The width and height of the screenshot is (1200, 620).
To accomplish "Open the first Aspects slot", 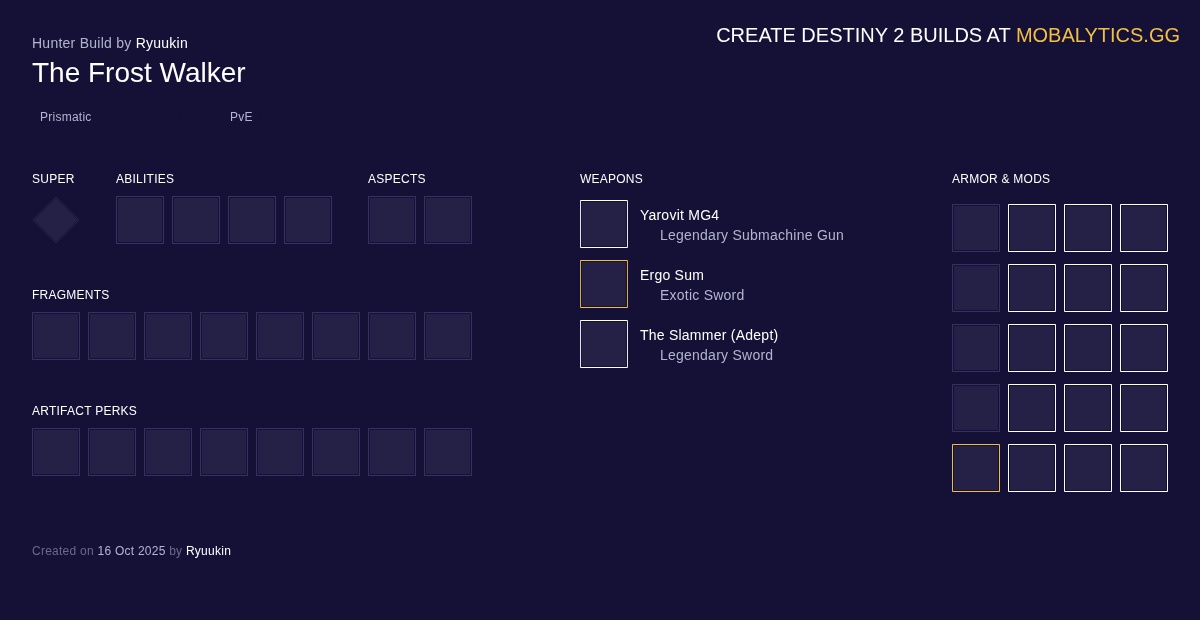I will pyautogui.click(x=392, y=220).
